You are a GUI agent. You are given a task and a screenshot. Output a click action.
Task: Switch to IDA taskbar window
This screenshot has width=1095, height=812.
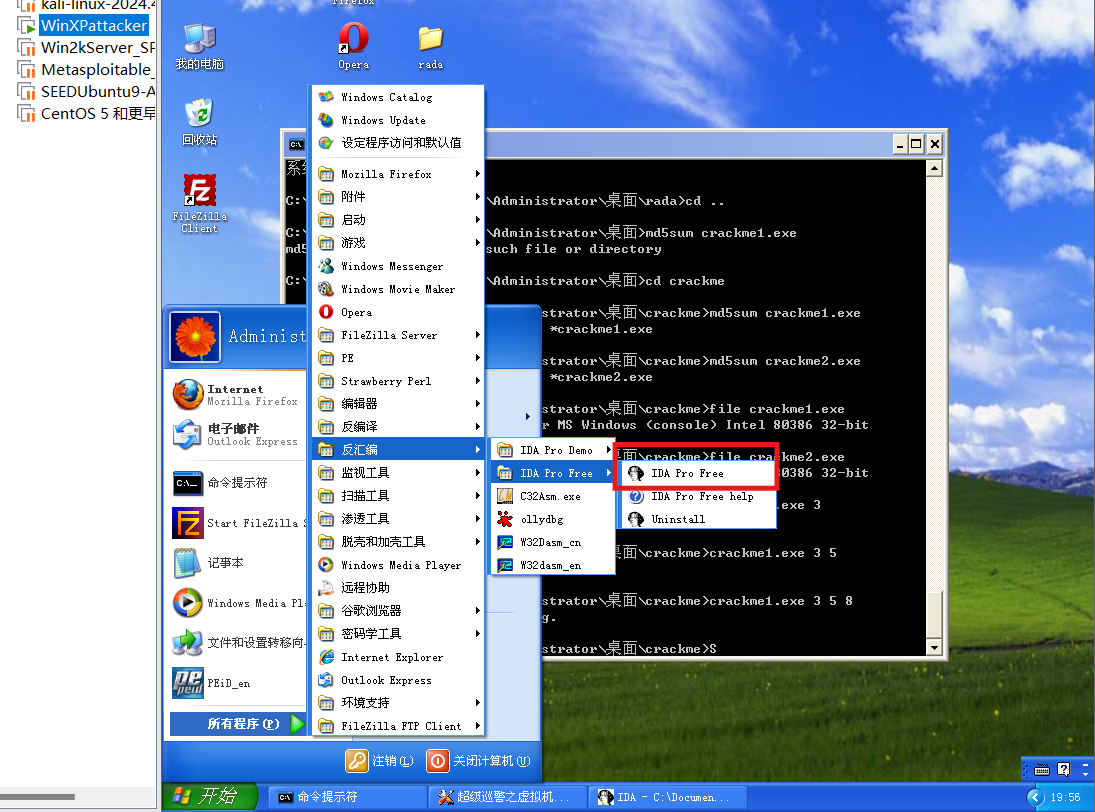[668, 797]
